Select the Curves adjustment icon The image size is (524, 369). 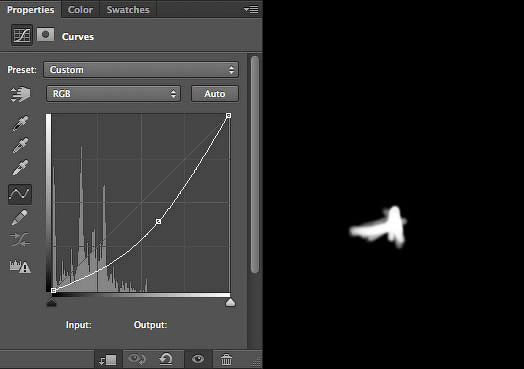[x=22, y=35]
